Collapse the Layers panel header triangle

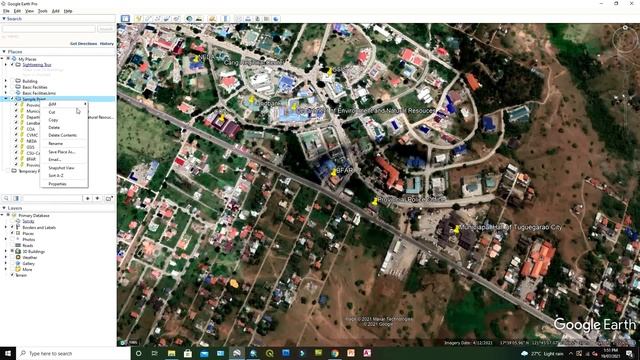point(4,208)
